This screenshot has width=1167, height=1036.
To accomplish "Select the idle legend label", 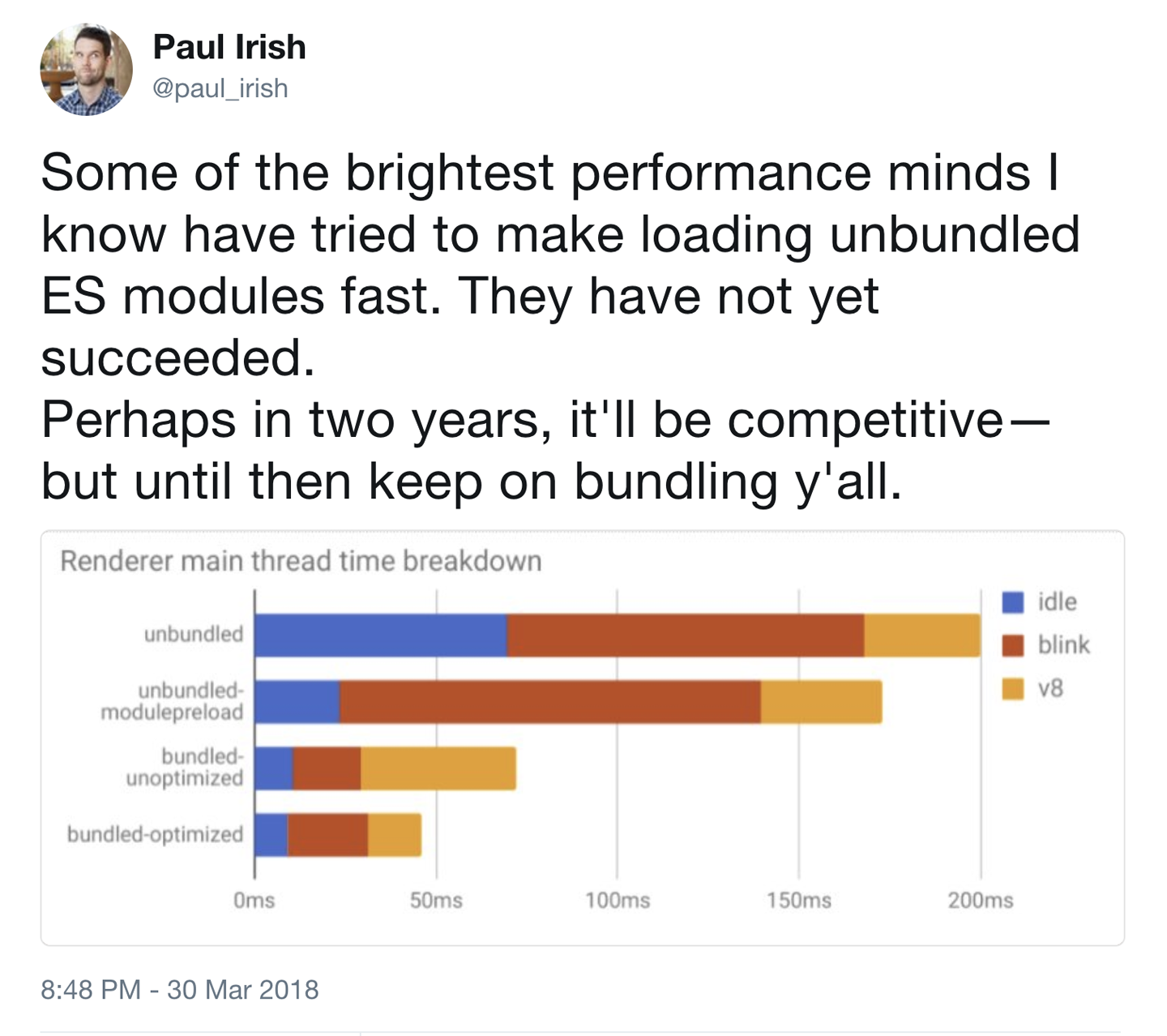I will [1057, 602].
